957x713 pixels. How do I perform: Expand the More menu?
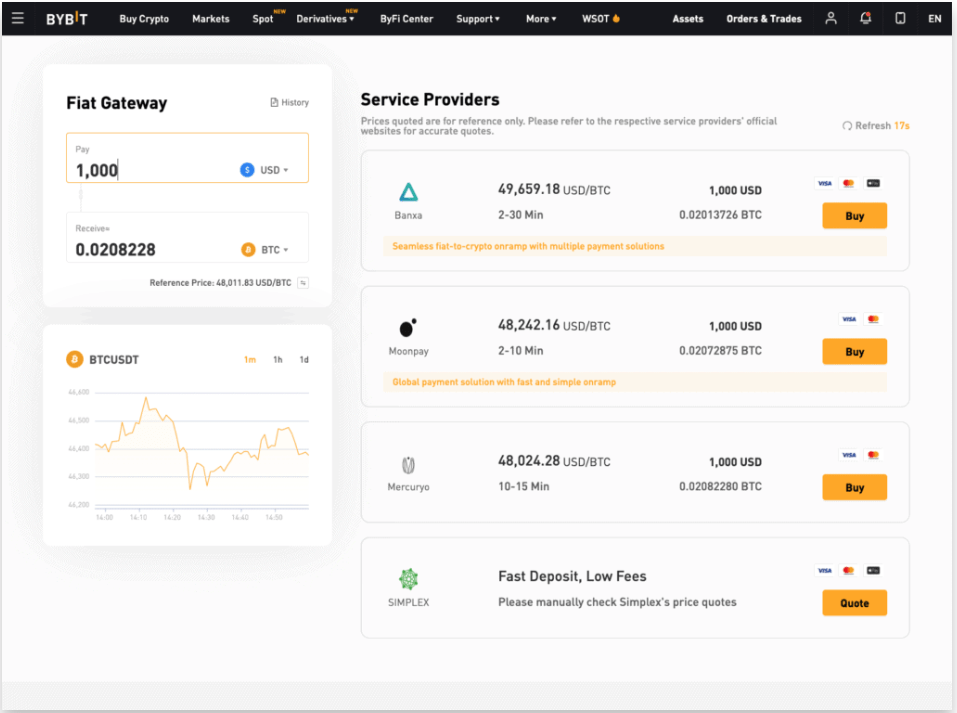[541, 19]
